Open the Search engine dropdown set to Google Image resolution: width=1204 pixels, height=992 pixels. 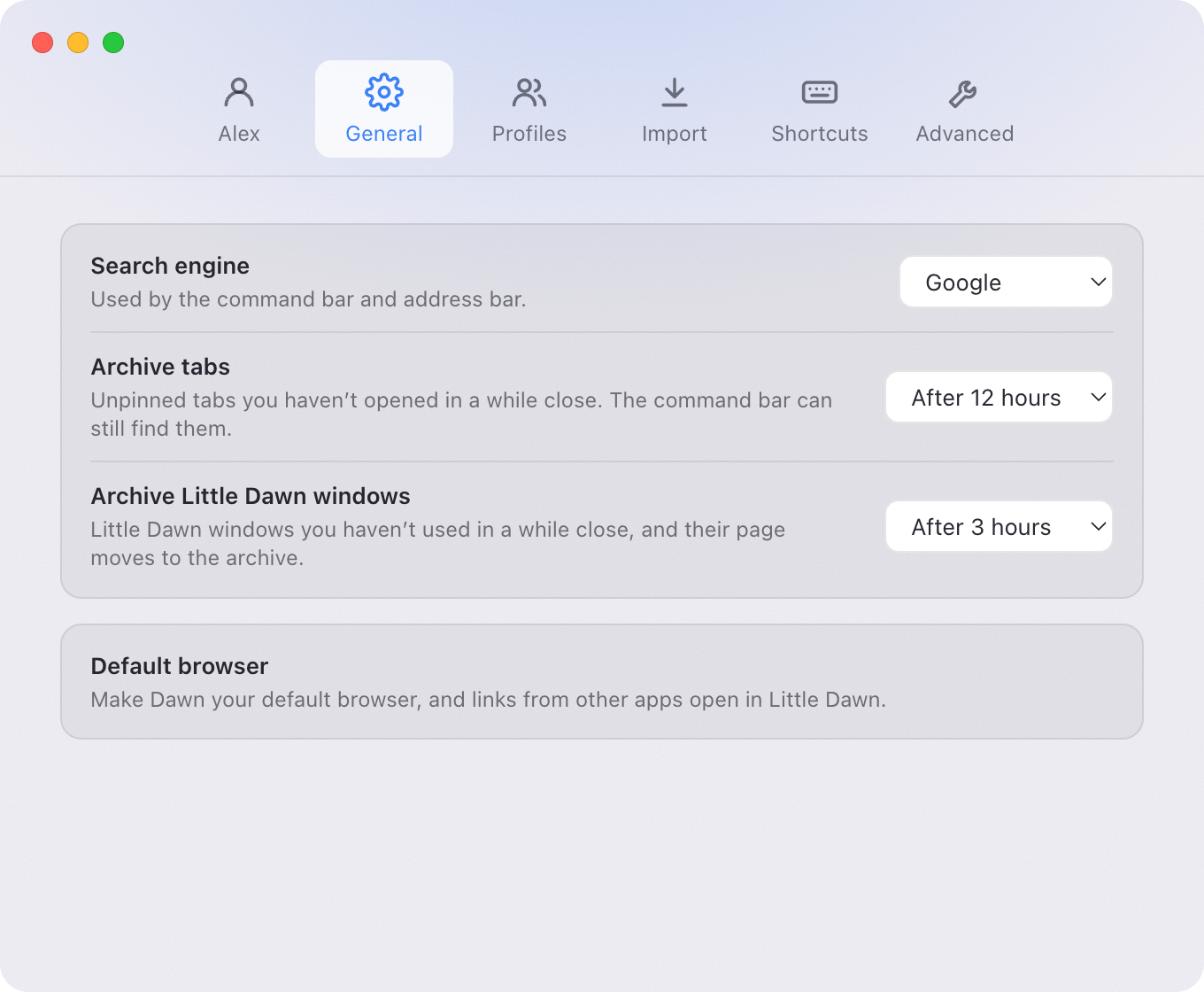(x=1006, y=283)
